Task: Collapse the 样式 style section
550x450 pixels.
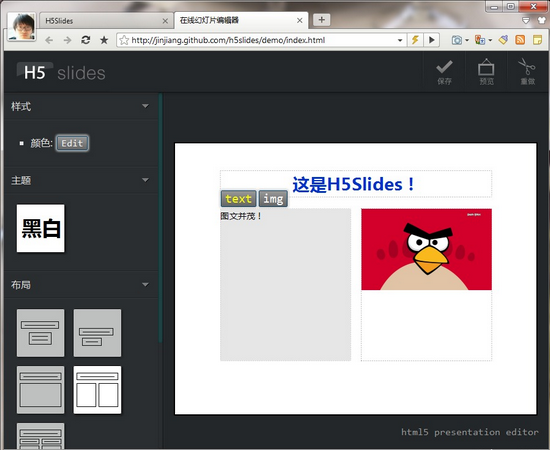Action: click(x=145, y=106)
